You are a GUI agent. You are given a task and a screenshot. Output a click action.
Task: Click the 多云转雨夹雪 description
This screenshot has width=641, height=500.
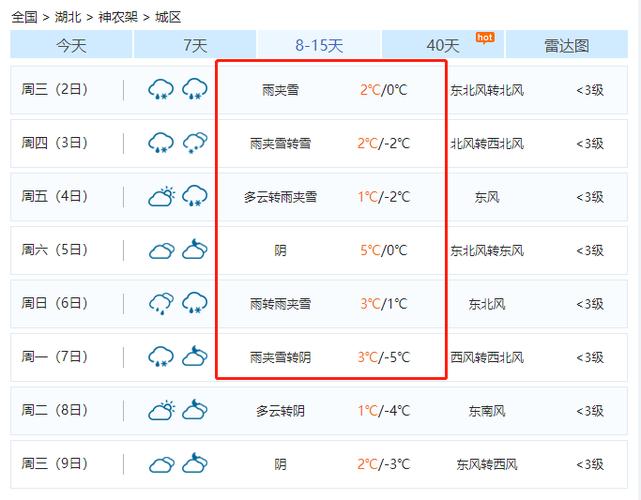280,197
